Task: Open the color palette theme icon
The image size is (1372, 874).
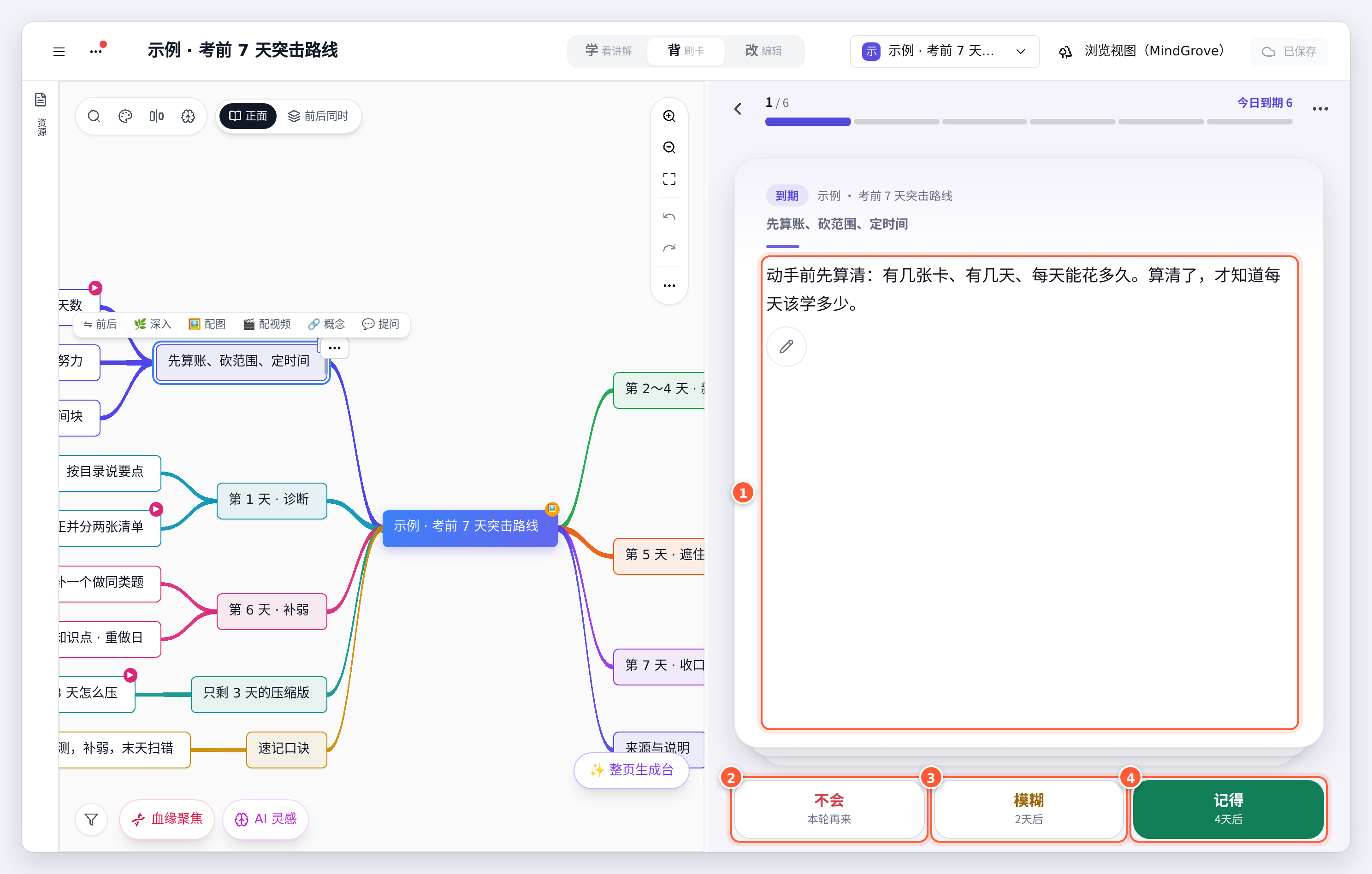Action: point(125,116)
